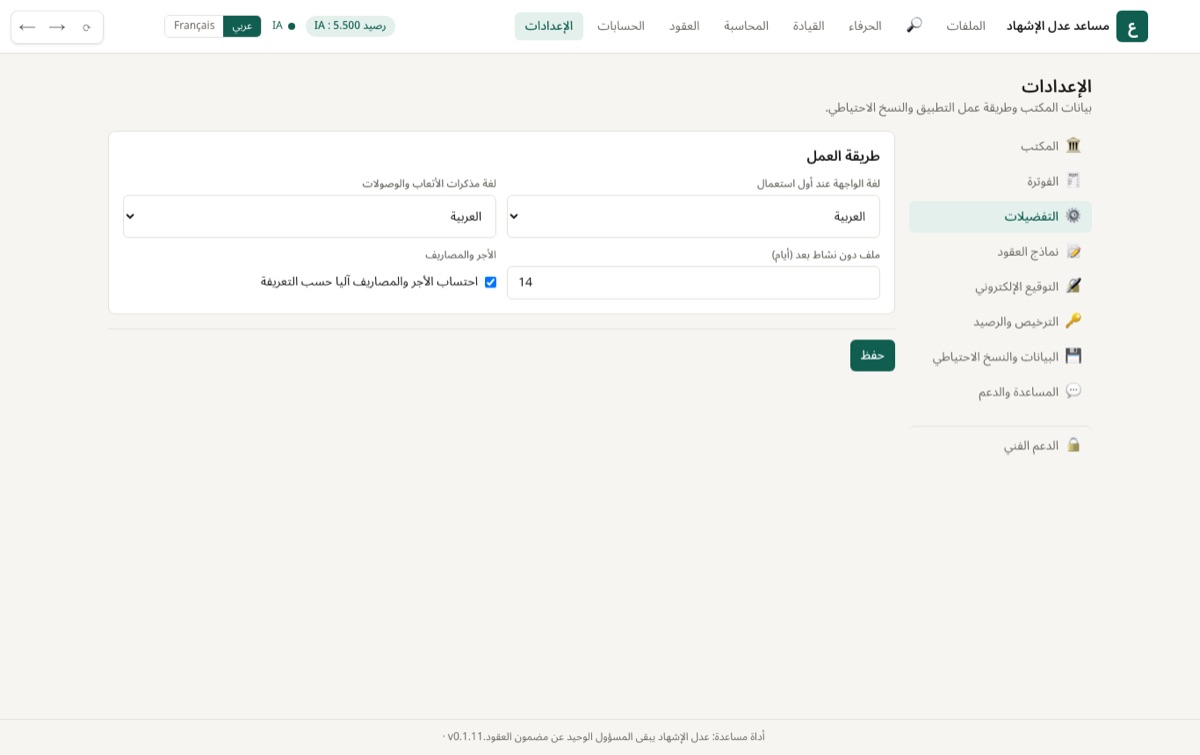Select the التفضيلات sidebar item
This screenshot has width=1200, height=755.
(1000, 216)
